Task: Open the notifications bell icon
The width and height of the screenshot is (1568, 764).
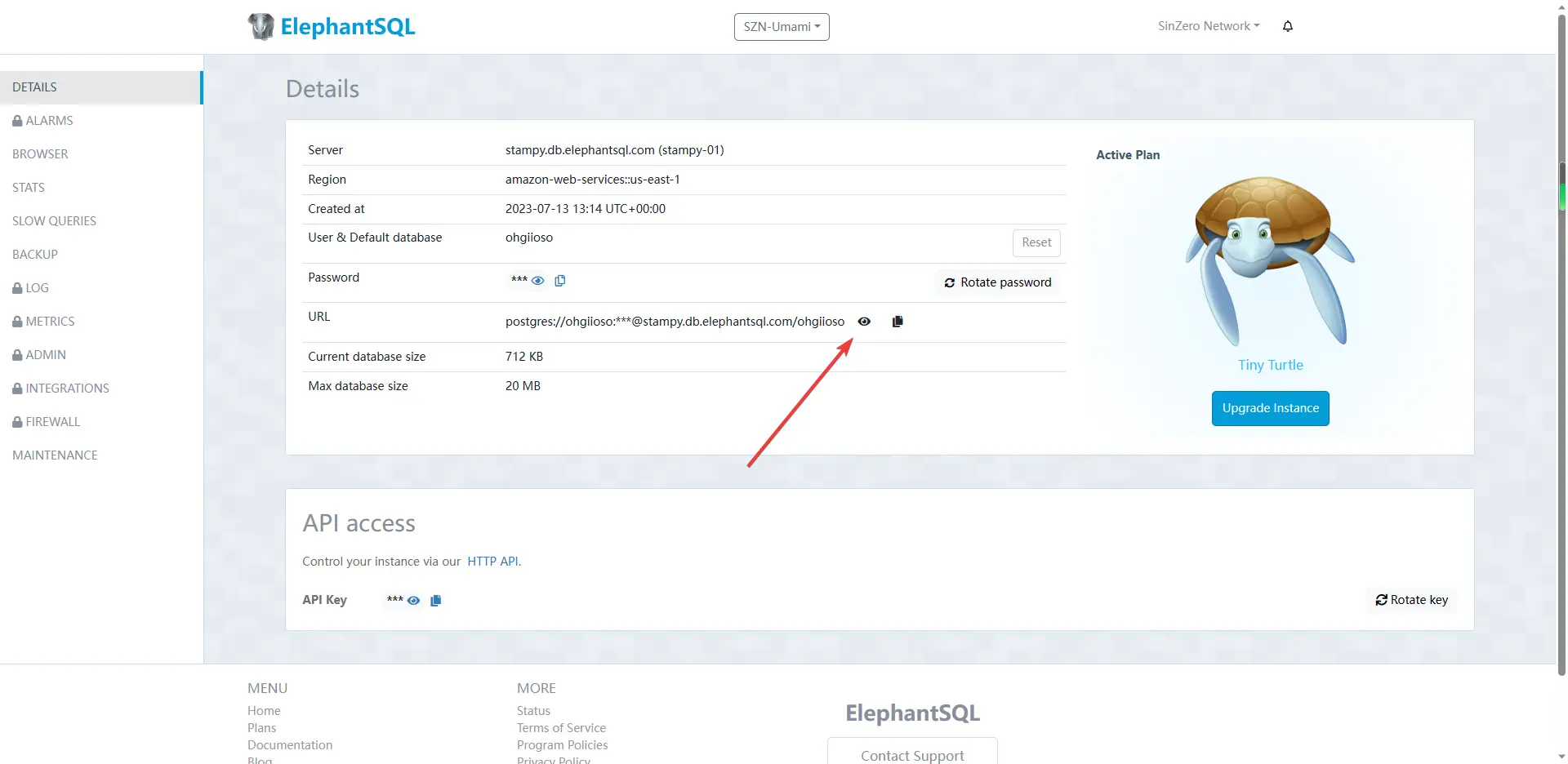Action: coord(1288,26)
